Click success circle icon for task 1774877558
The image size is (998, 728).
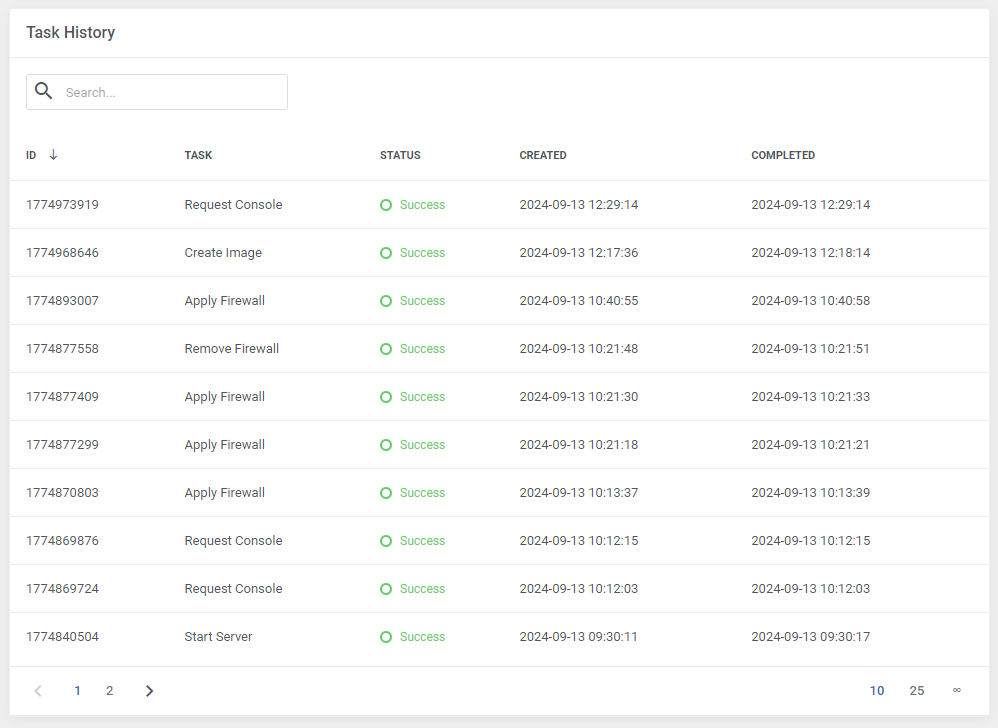point(386,349)
